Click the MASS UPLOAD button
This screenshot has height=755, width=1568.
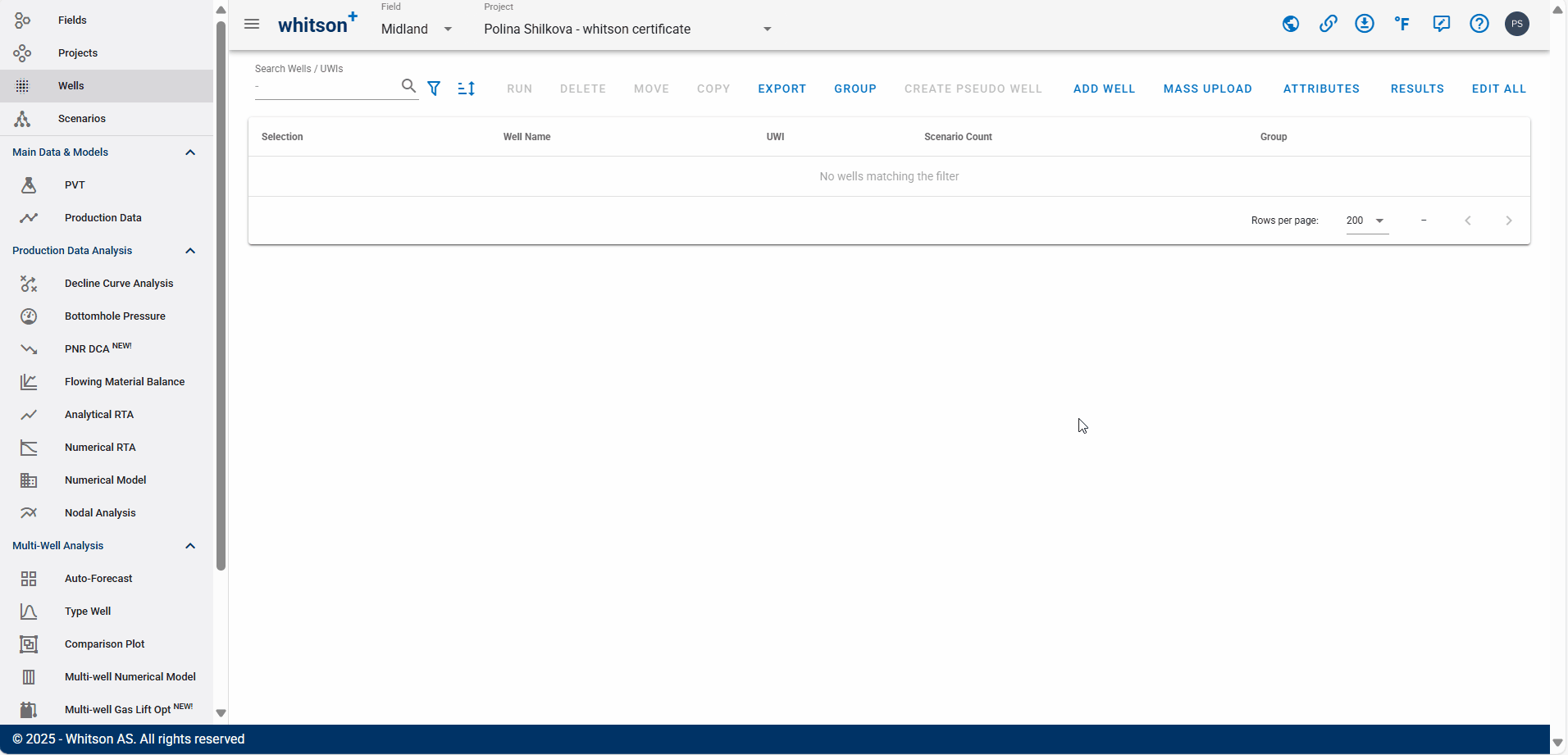click(1207, 89)
